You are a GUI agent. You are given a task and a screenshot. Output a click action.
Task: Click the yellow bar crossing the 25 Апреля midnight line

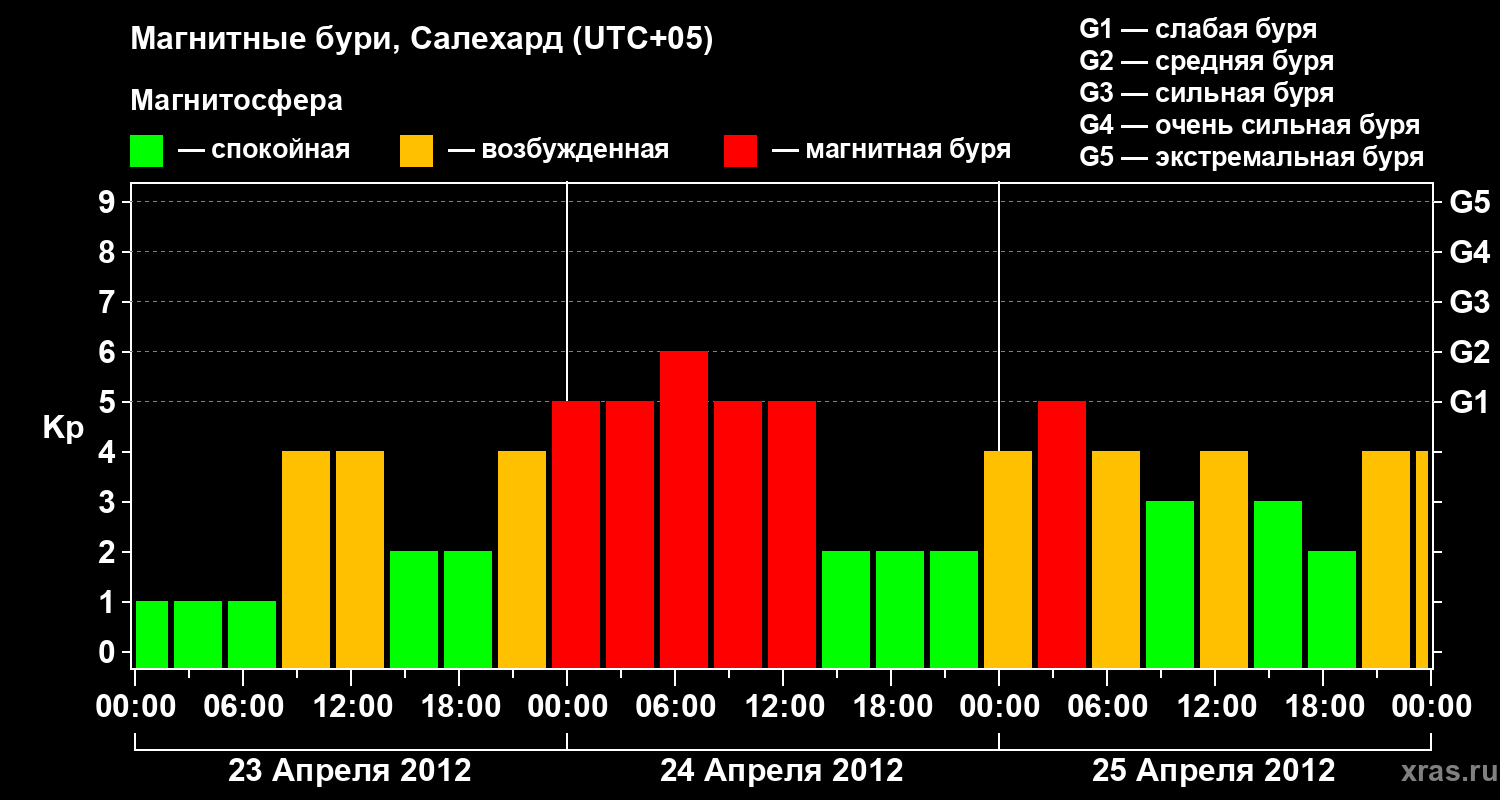click(x=1008, y=560)
